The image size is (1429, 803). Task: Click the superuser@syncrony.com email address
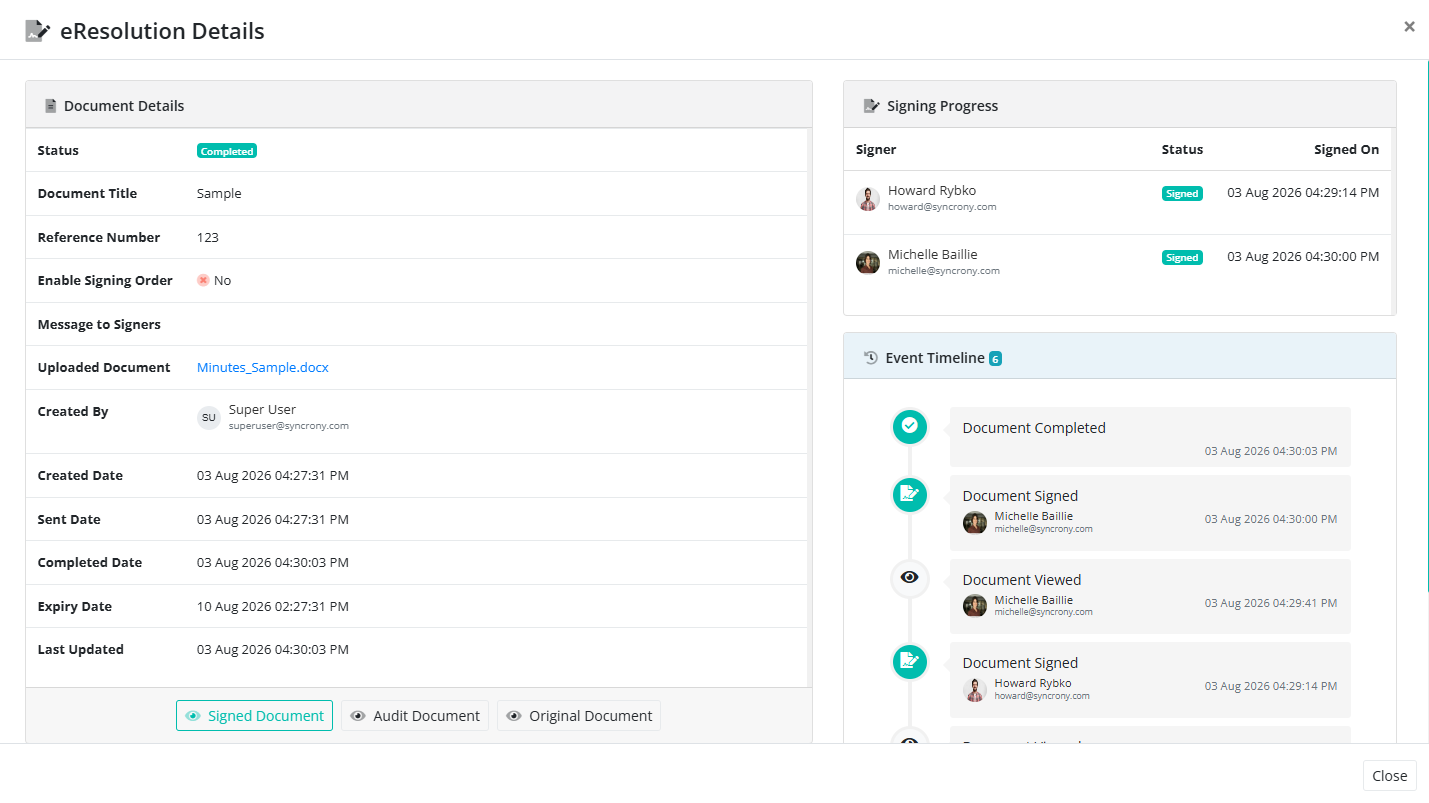(x=289, y=426)
